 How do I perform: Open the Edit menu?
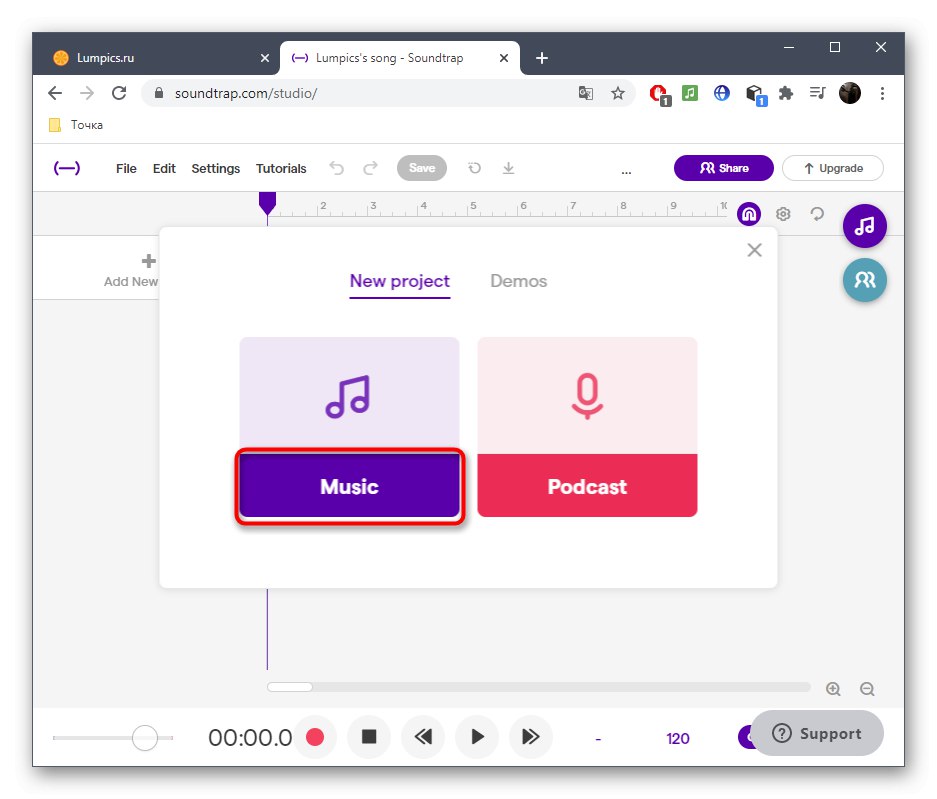(x=164, y=169)
